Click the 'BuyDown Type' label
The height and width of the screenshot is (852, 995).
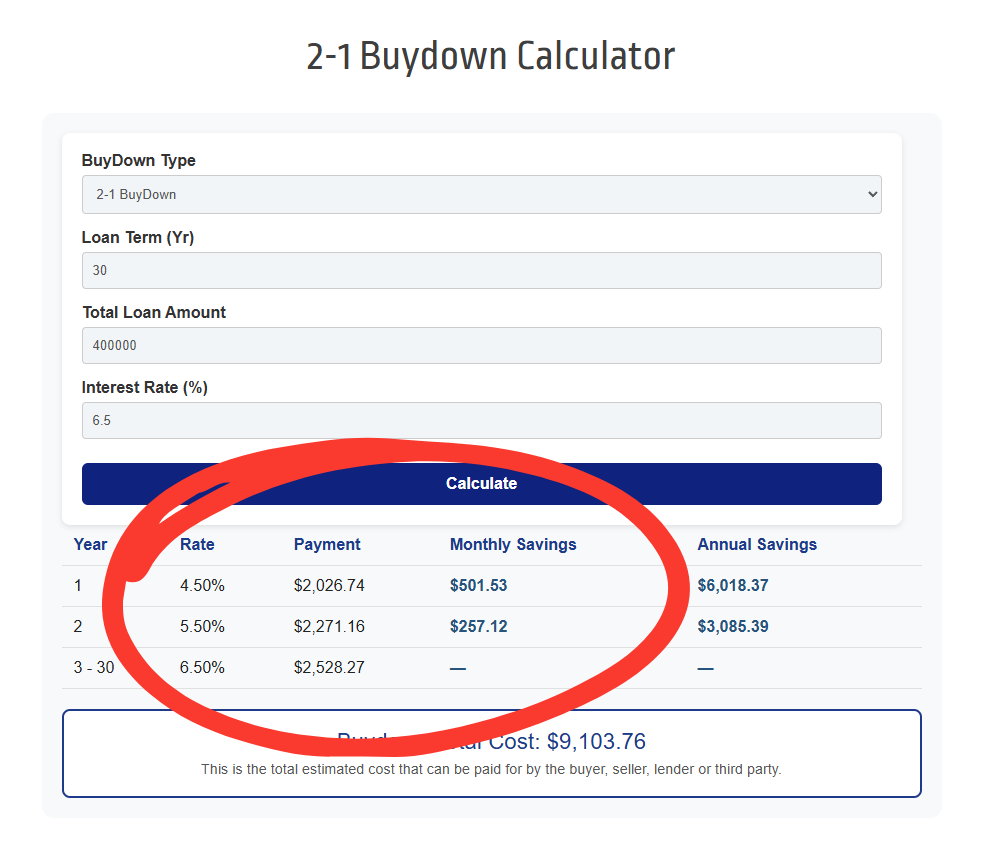(x=138, y=160)
